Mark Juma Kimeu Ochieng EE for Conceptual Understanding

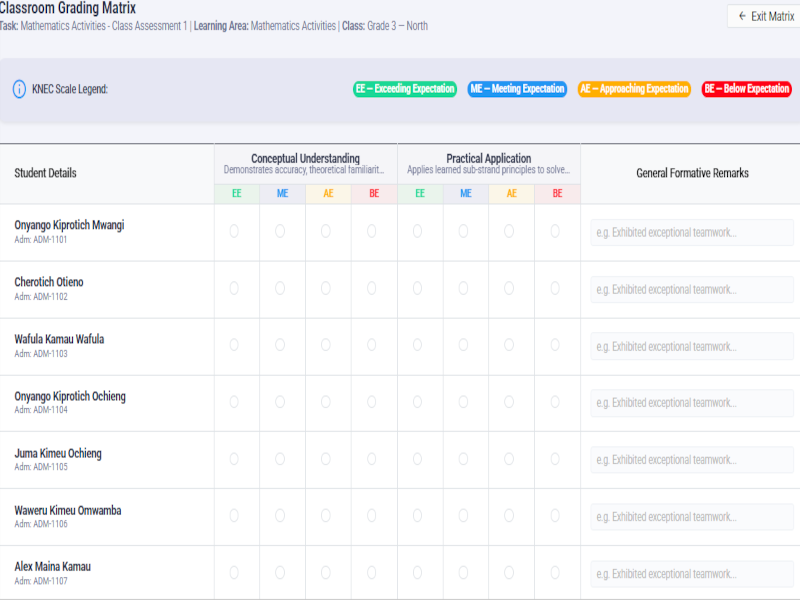tap(234, 459)
